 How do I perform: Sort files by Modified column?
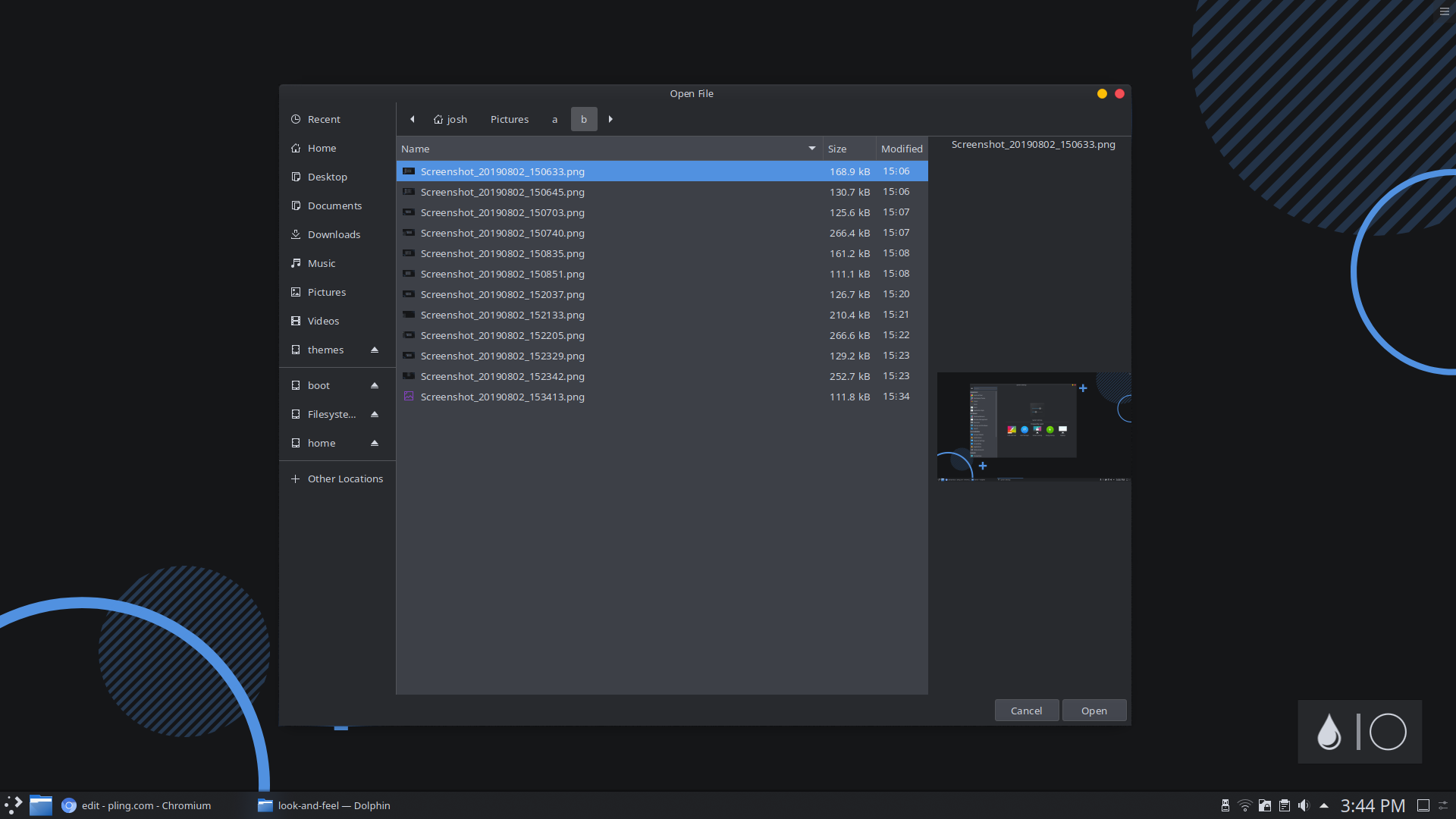[x=902, y=149]
